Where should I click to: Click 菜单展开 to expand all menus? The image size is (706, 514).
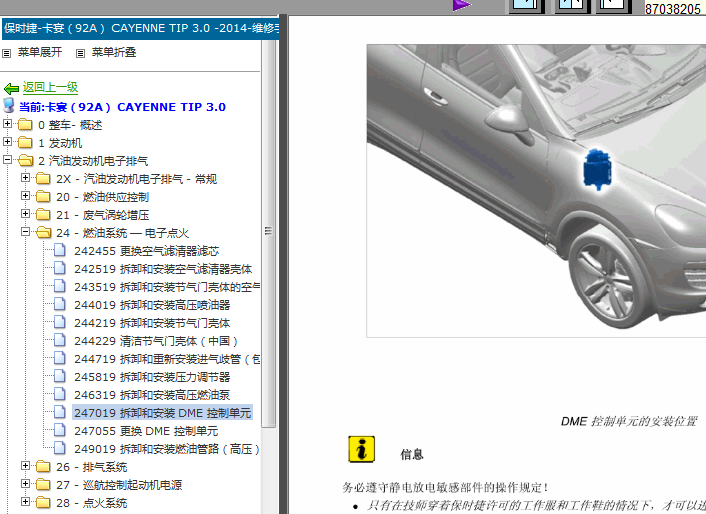point(40,52)
